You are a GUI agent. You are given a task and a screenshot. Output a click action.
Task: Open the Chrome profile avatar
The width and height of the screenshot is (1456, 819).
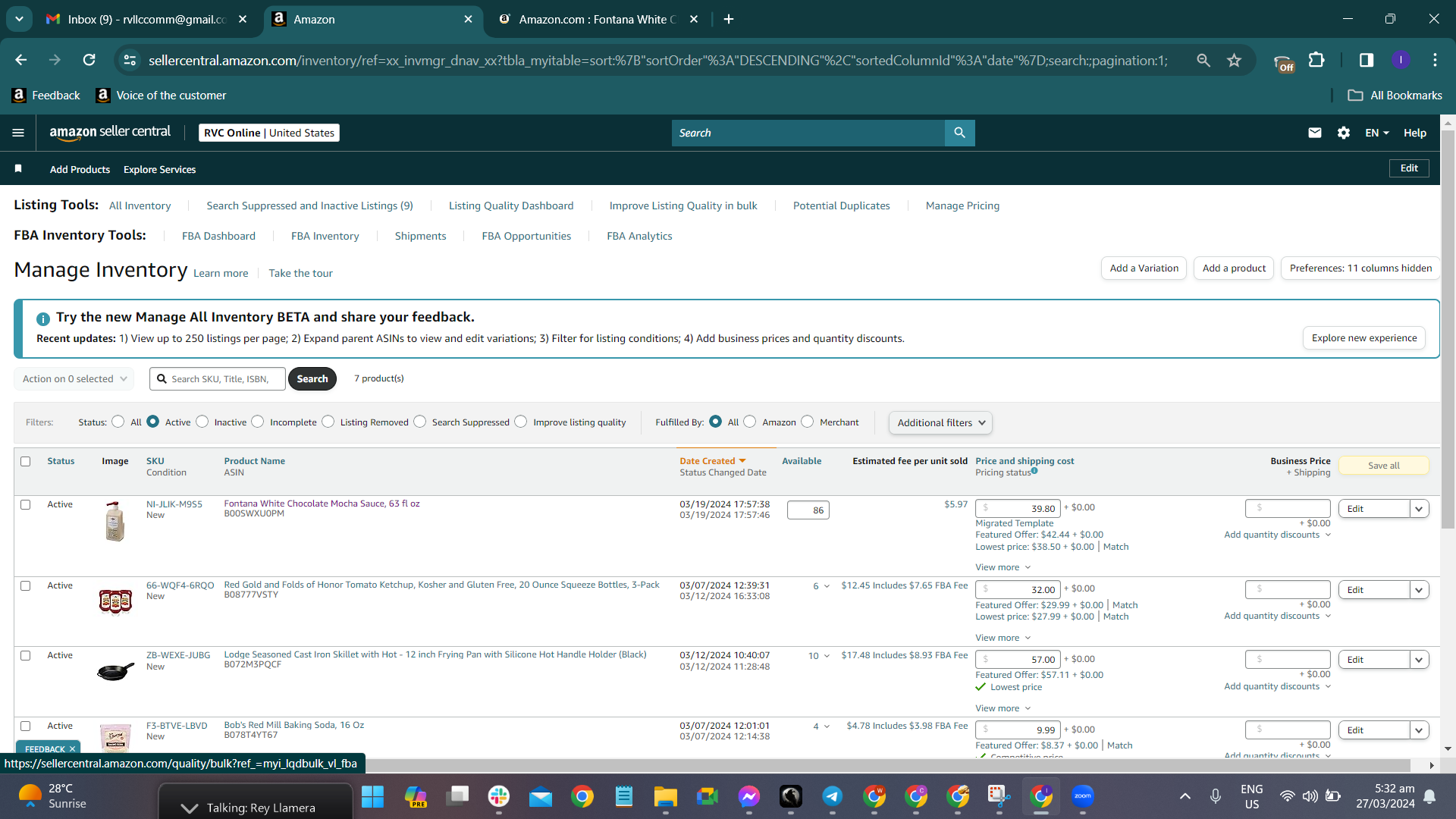tap(1401, 60)
